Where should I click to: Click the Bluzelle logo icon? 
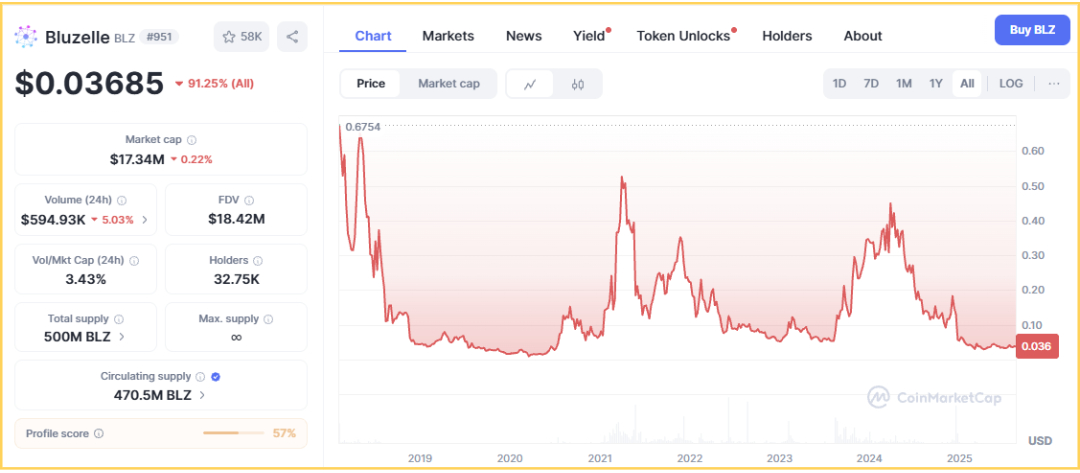click(x=26, y=37)
